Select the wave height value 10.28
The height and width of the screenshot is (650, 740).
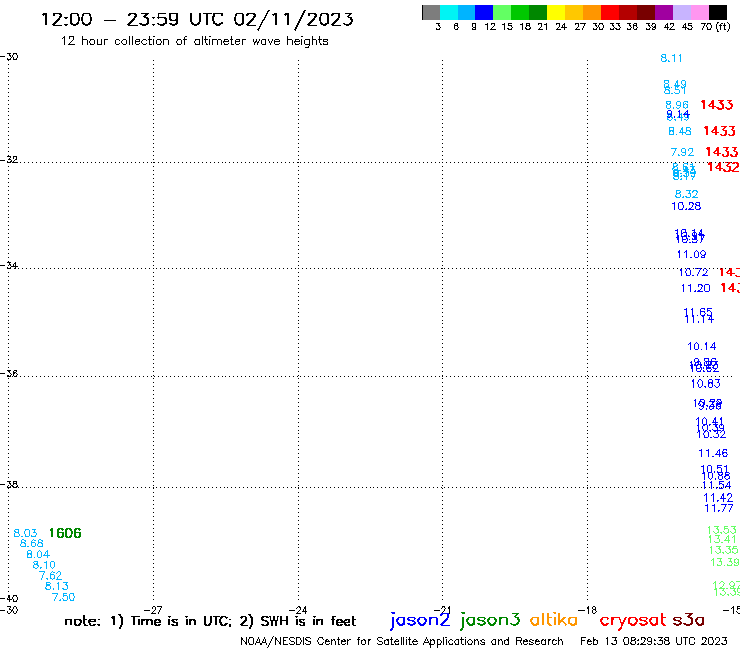(x=686, y=206)
